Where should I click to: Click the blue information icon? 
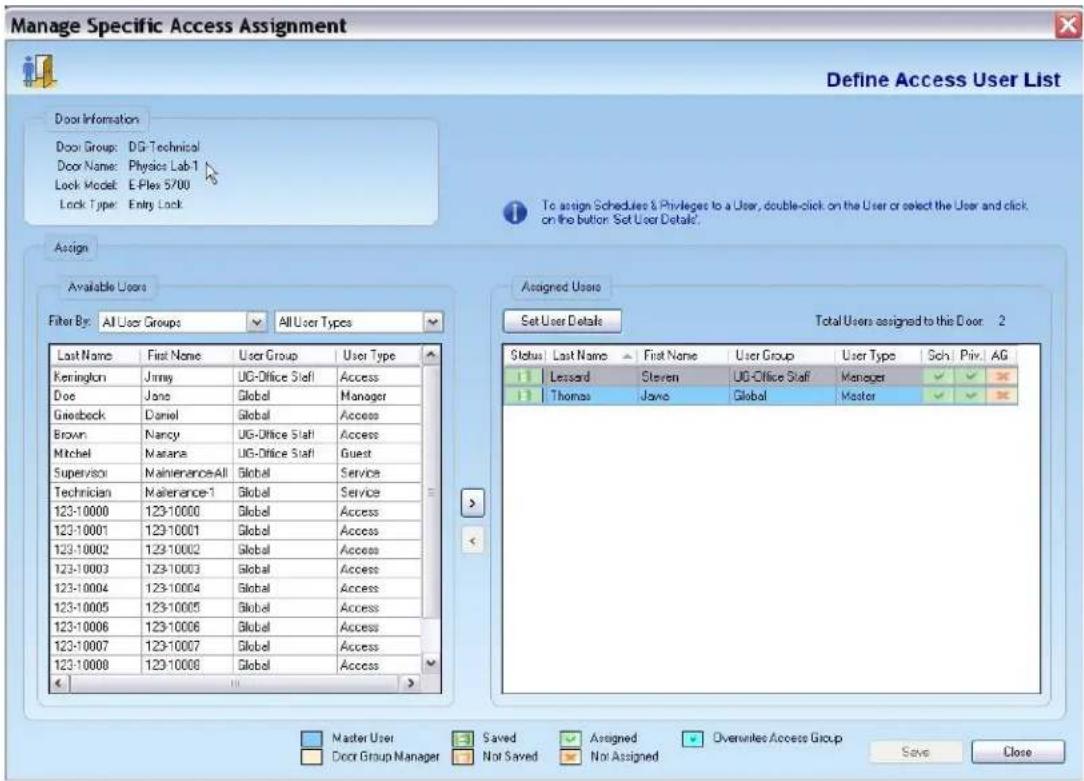(514, 212)
